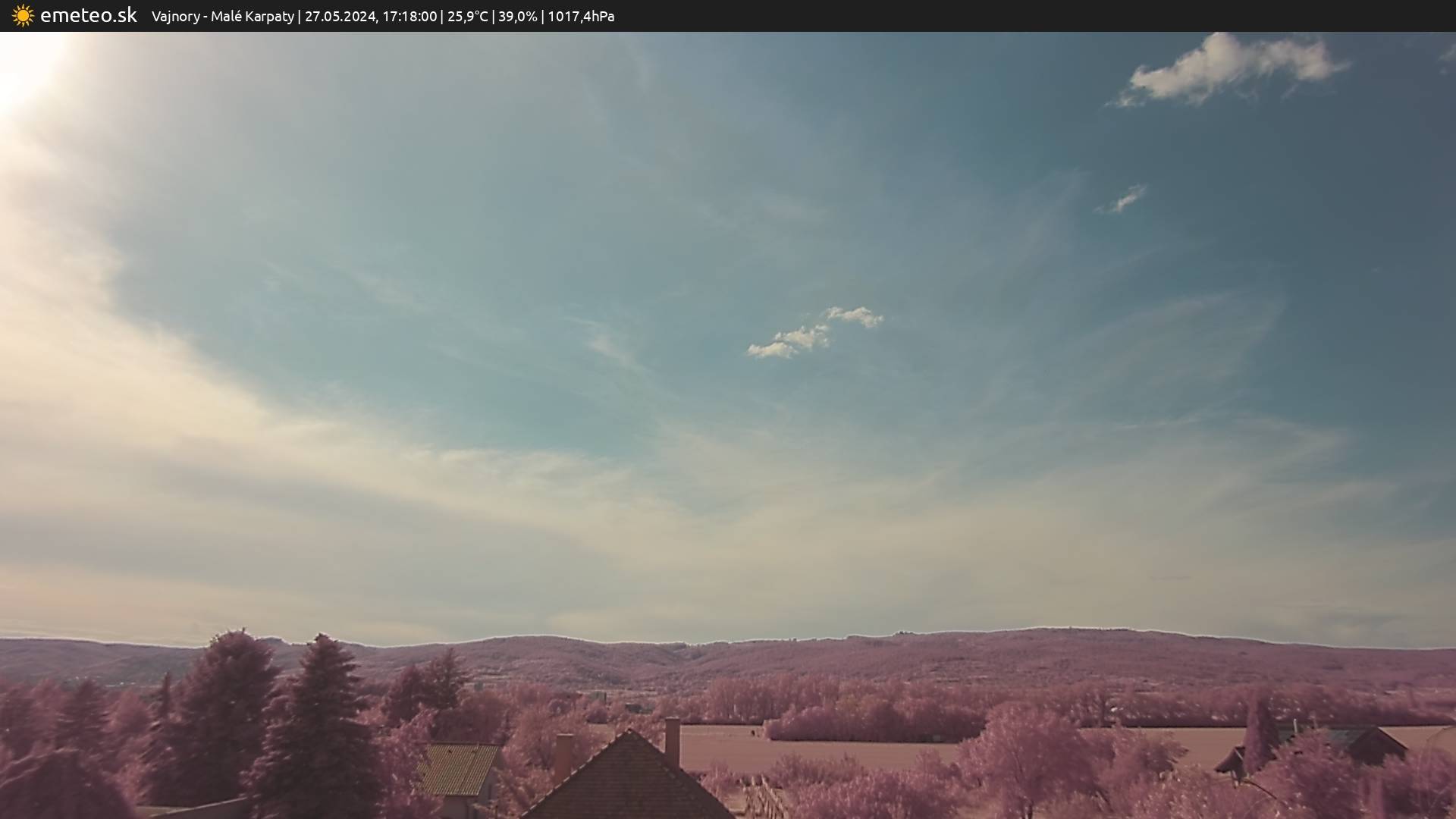Viewport: 1456px width, 819px height.
Task: Click the 1017,4hPa pressure reading
Action: tap(580, 17)
